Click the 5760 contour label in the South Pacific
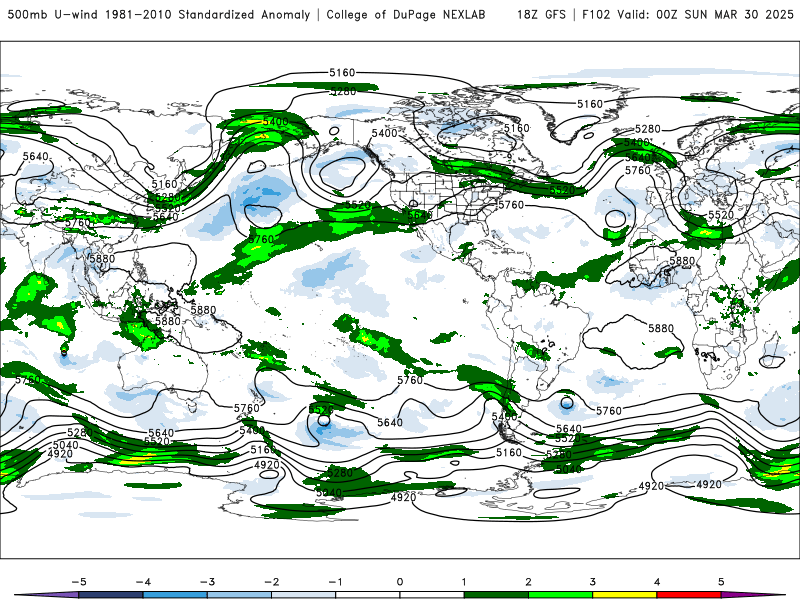The width and height of the screenshot is (800, 600). [x=410, y=380]
